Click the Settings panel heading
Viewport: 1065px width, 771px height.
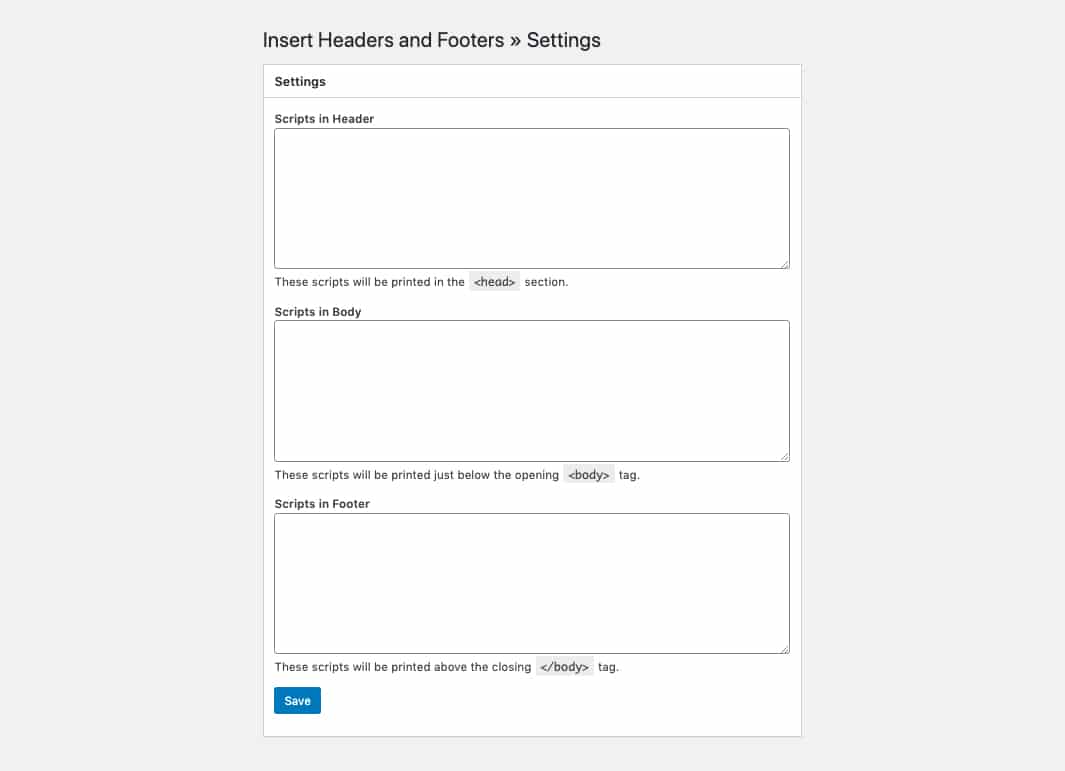tap(300, 82)
